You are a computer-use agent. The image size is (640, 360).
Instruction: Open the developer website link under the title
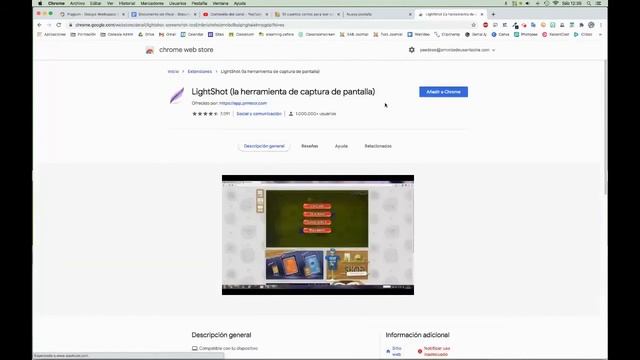pos(243,103)
